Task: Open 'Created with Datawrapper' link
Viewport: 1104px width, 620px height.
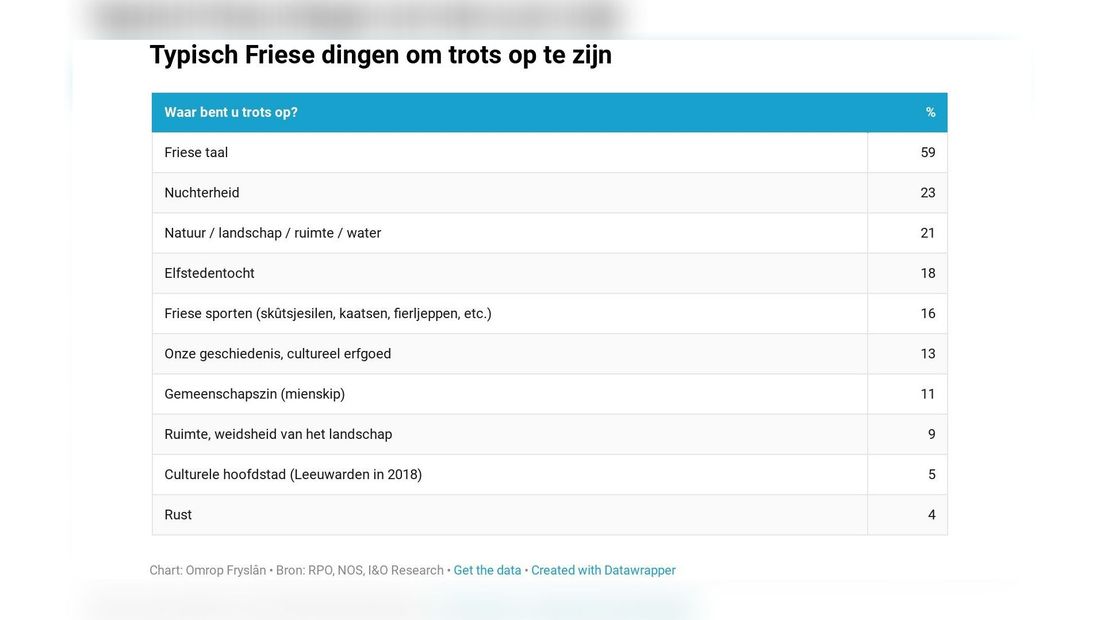Action: [603, 570]
